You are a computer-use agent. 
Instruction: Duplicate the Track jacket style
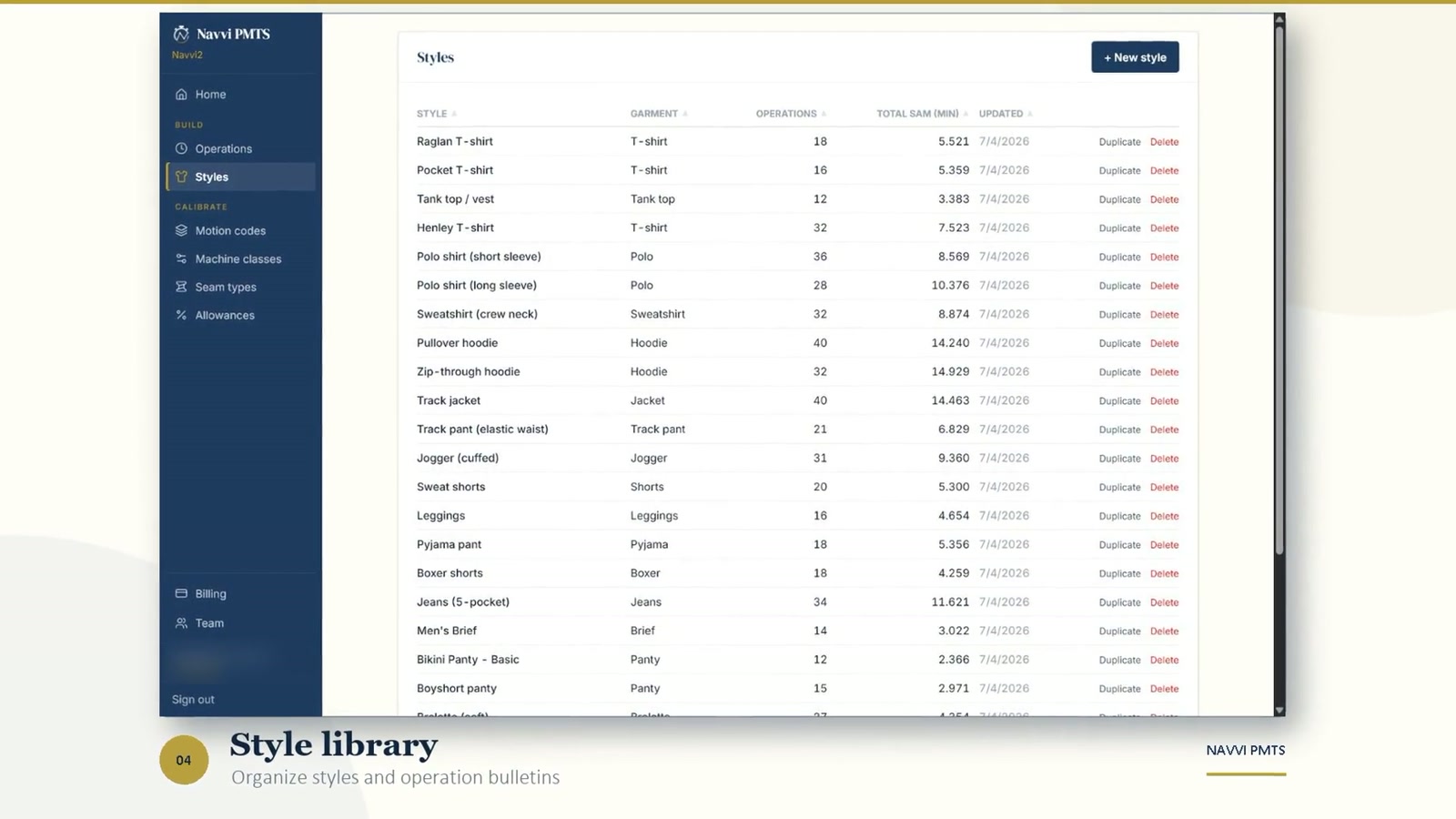(1119, 401)
